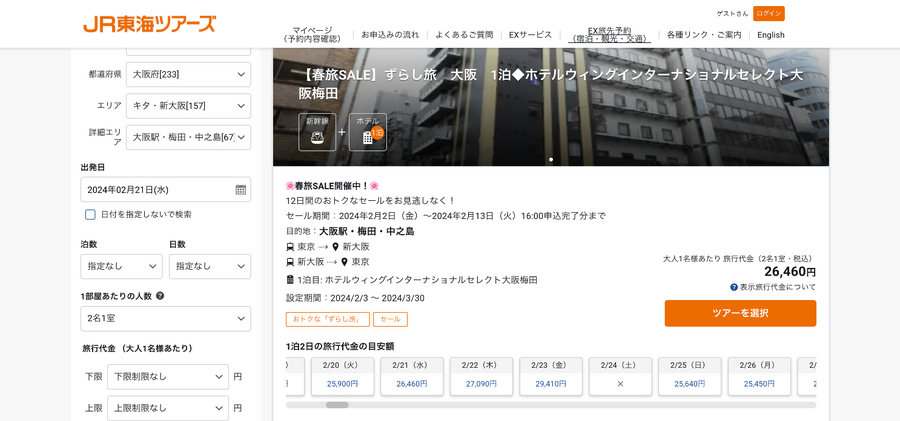Open EXサービス menu item
This screenshot has height=421, width=900.
(x=530, y=34)
